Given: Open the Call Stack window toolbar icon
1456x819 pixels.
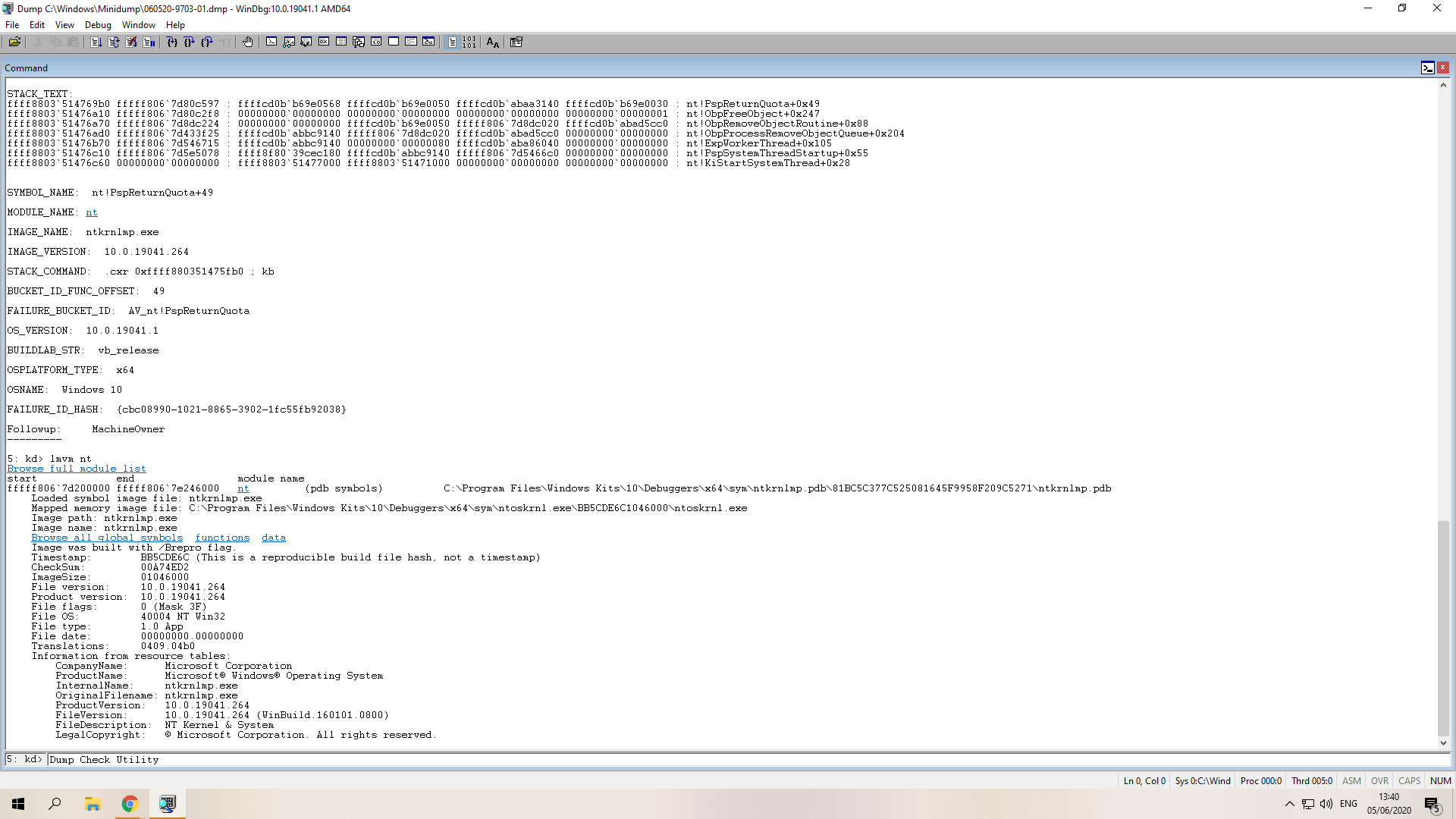Looking at the screenshot, I should click(359, 42).
